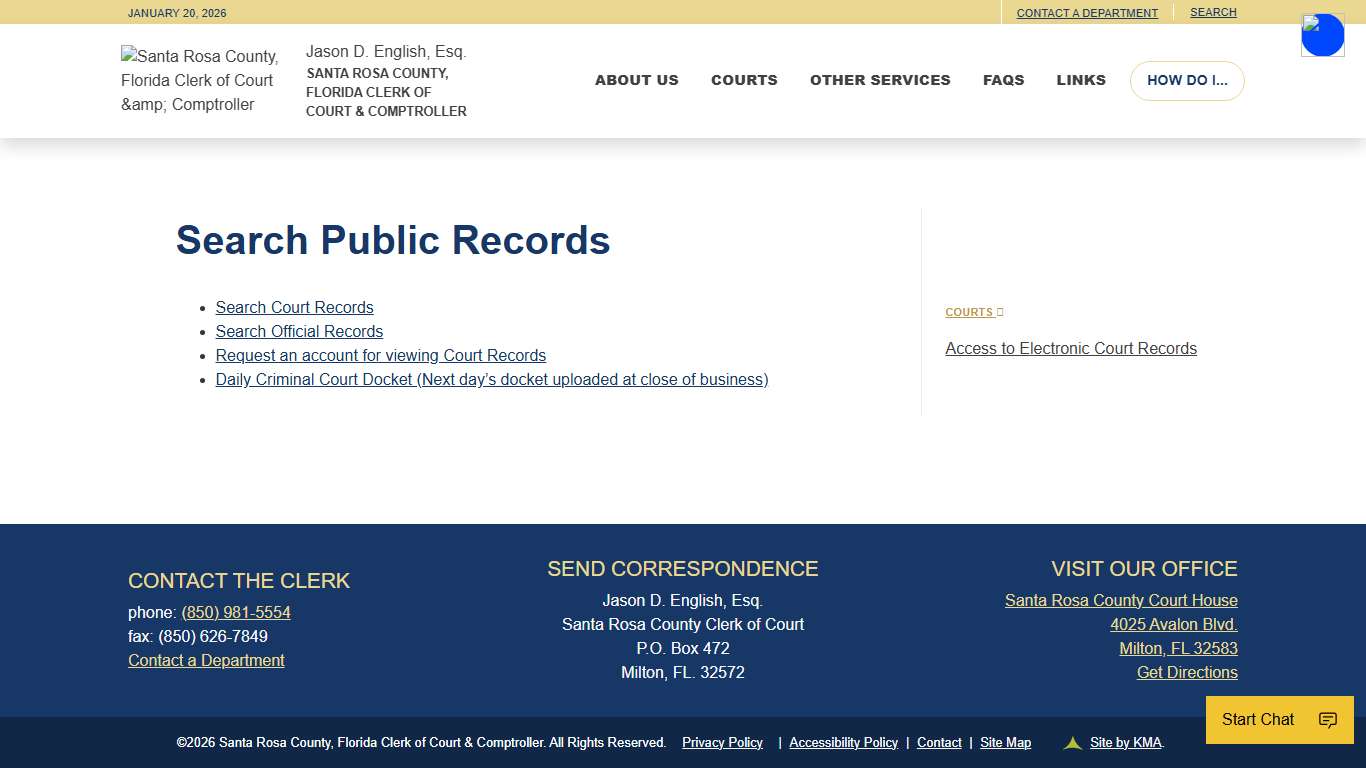Open Search Court Records
The image size is (1366, 768).
(x=294, y=307)
